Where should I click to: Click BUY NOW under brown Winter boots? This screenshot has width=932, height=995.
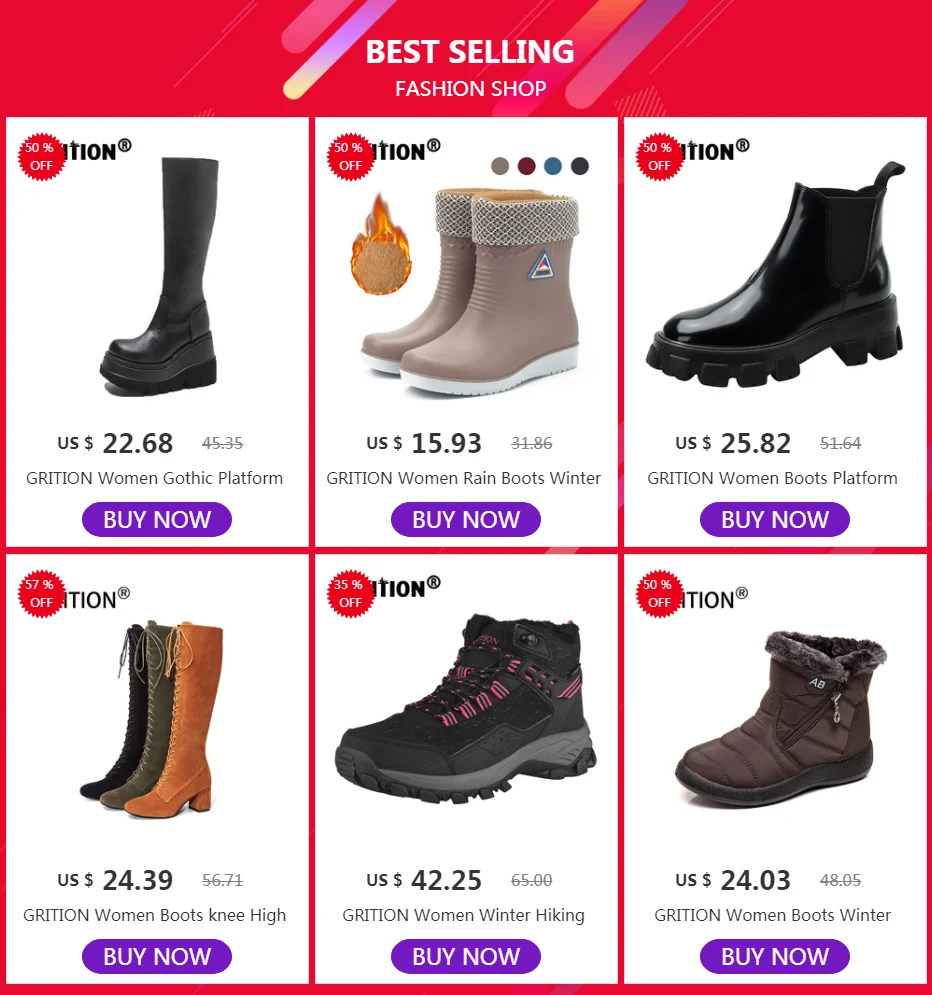[775, 956]
